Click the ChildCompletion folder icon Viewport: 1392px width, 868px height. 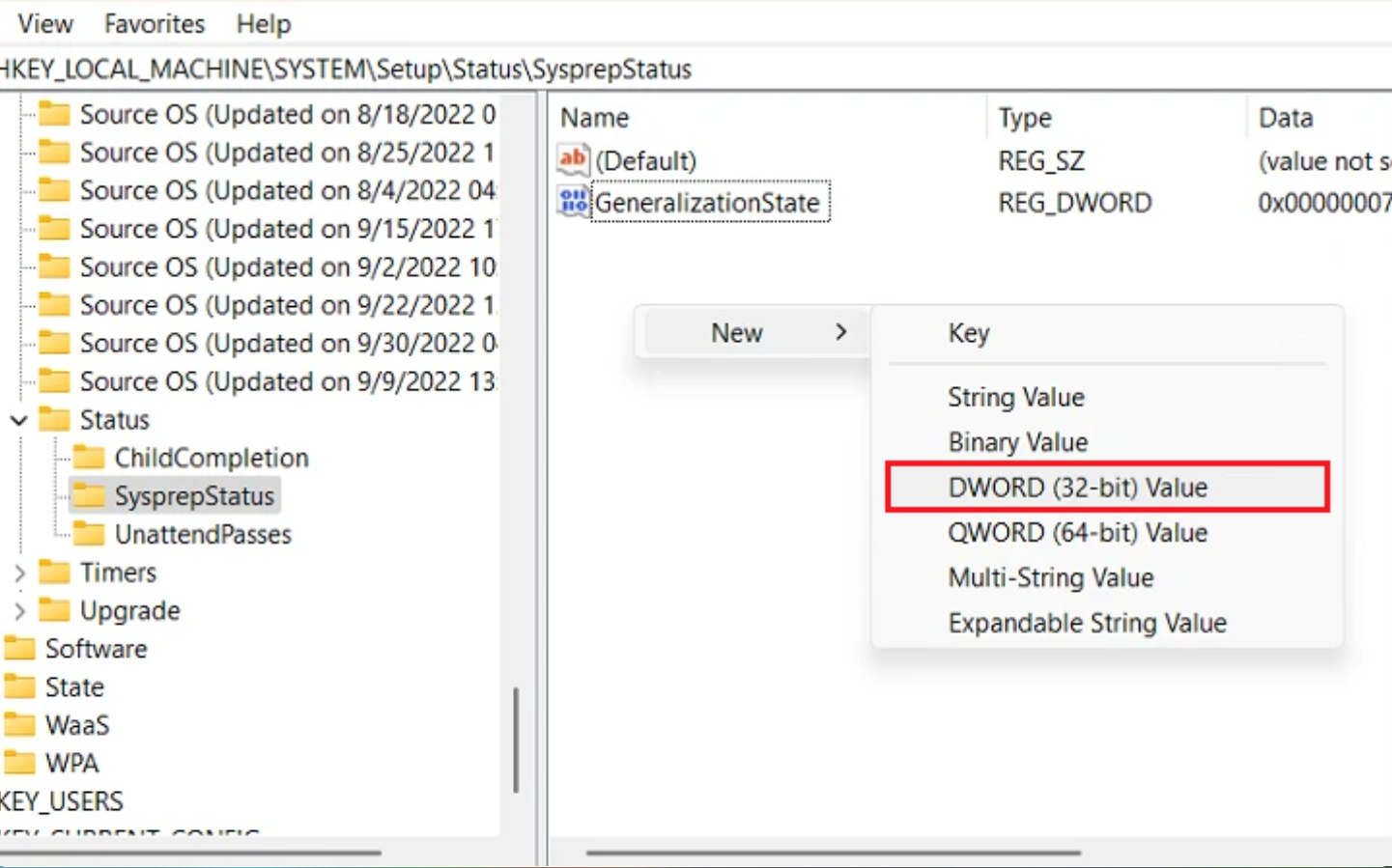(89, 457)
